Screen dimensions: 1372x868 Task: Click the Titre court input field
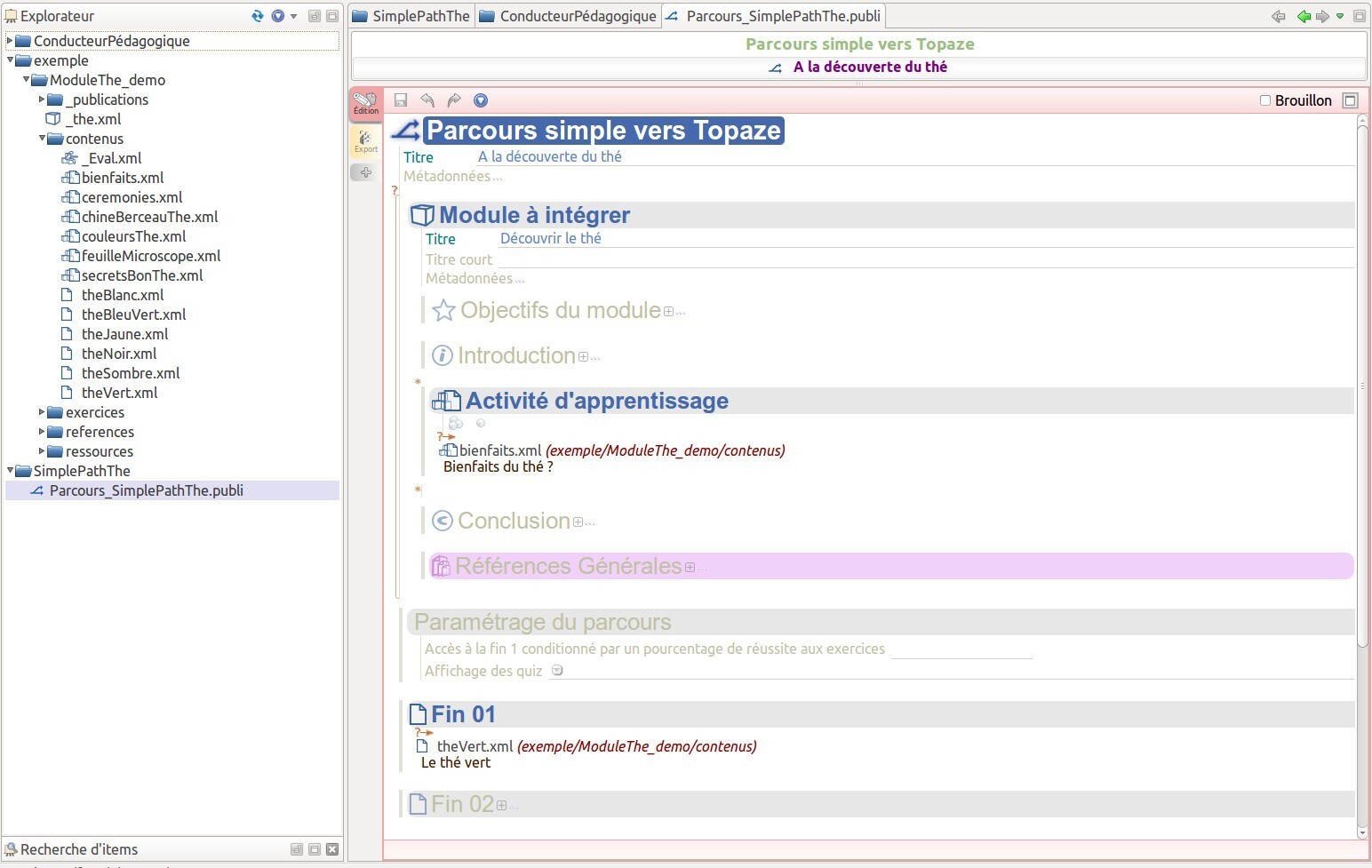[927, 259]
